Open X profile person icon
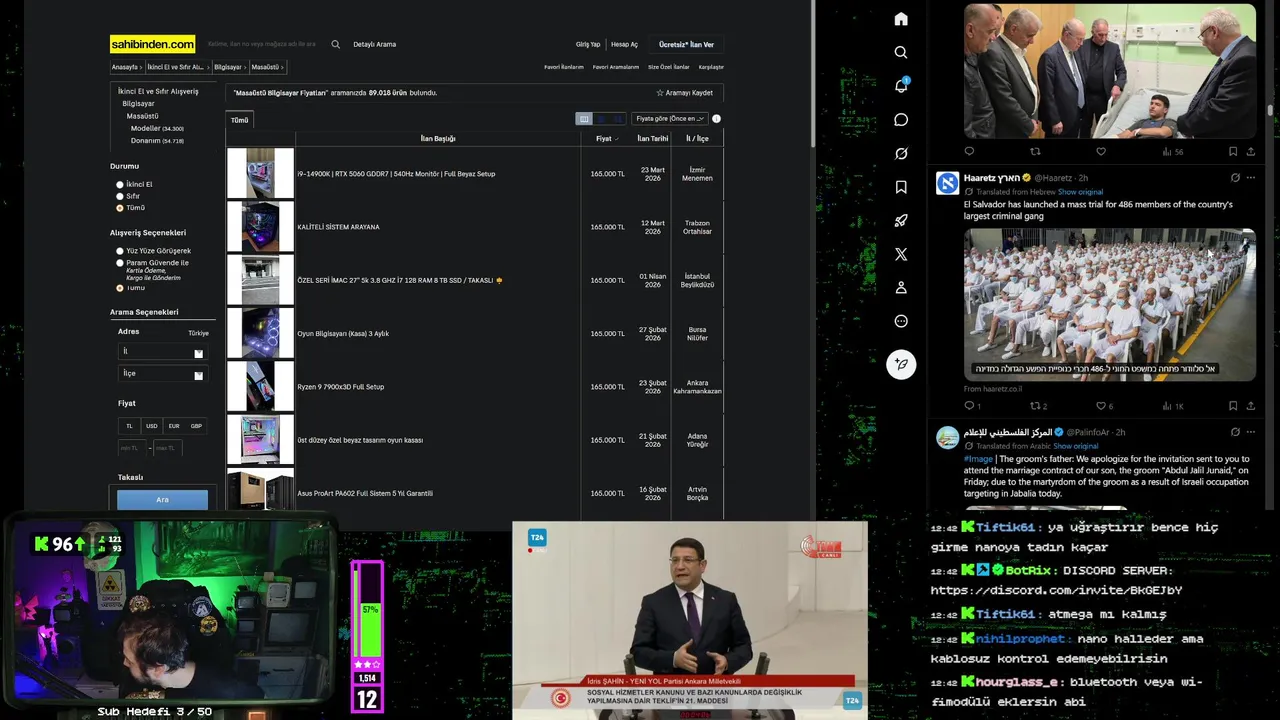1280x720 pixels. click(901, 288)
